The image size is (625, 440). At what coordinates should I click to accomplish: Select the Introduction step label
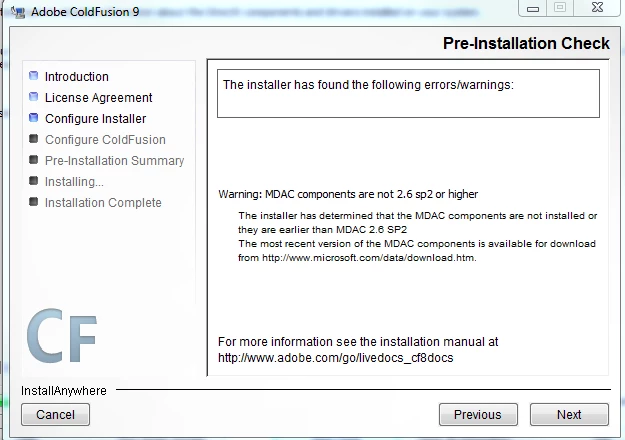pos(77,77)
